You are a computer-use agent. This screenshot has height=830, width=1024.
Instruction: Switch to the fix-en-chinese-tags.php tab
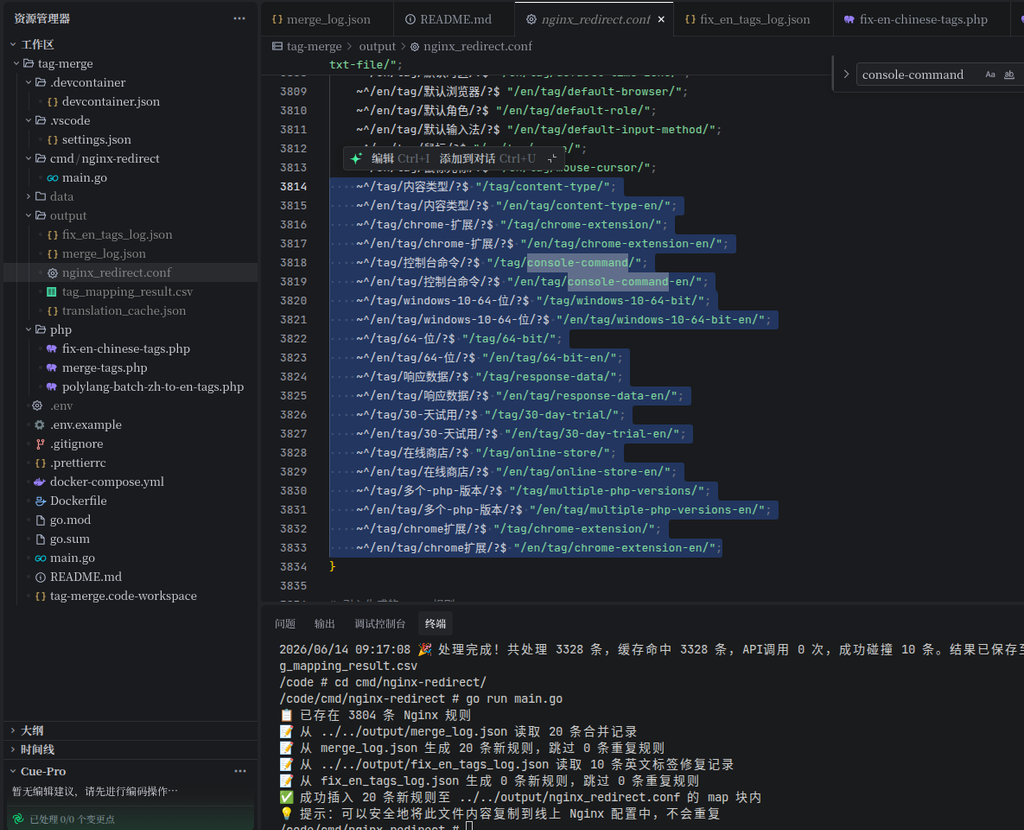click(922, 20)
